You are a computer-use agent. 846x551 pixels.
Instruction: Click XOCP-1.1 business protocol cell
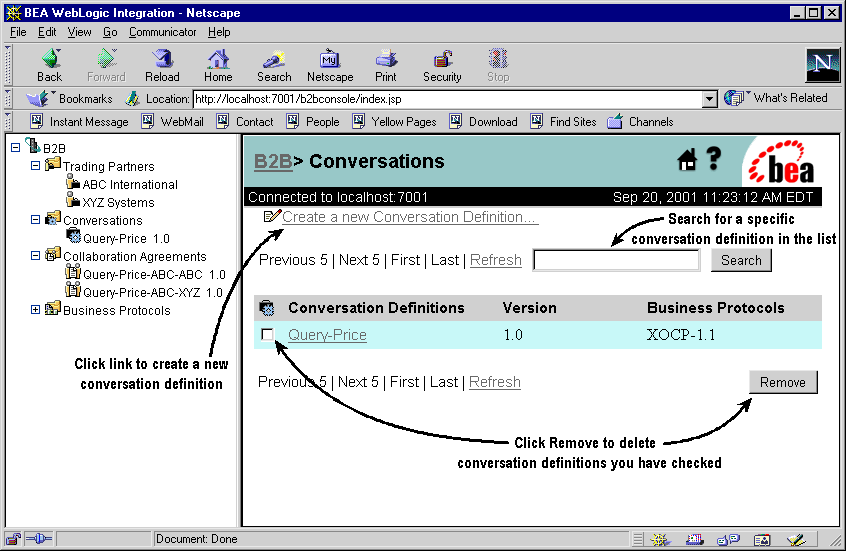[681, 335]
